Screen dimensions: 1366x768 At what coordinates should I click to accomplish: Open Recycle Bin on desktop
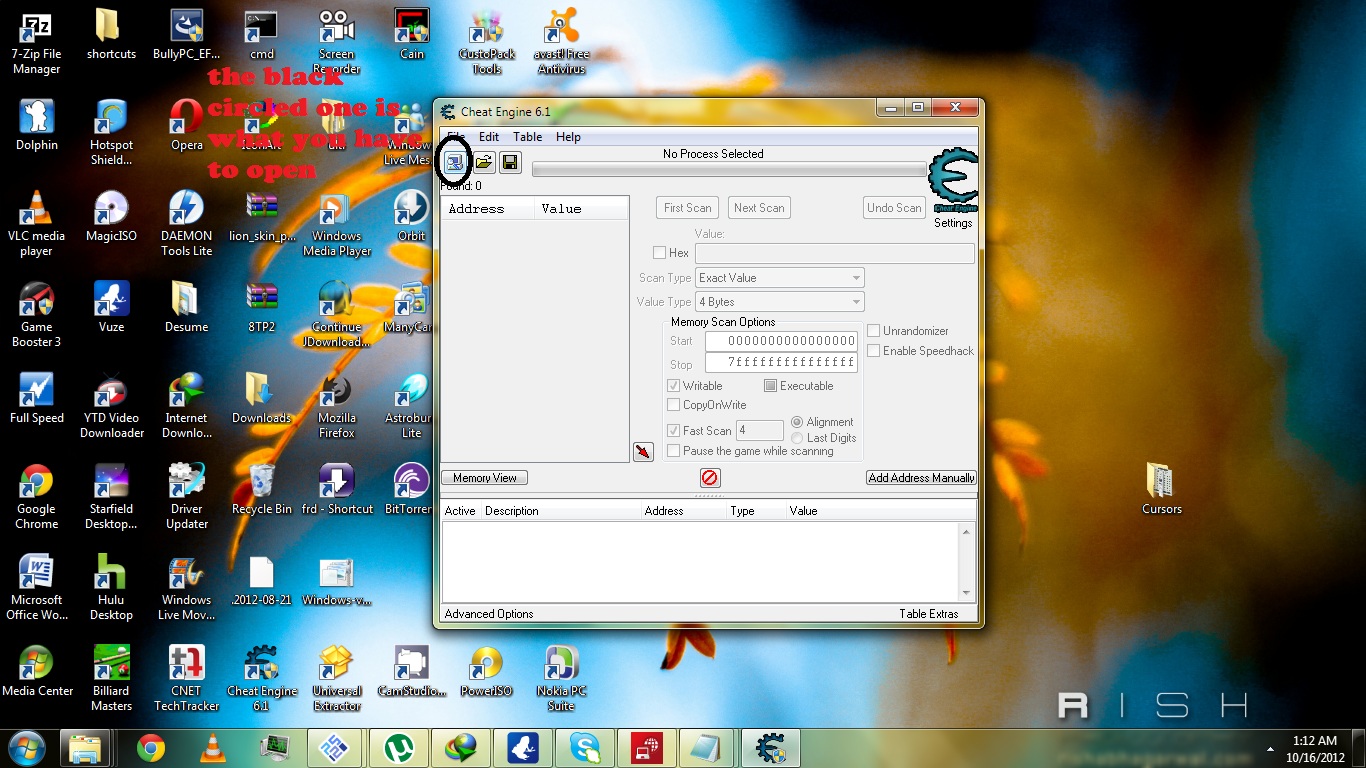(x=262, y=489)
